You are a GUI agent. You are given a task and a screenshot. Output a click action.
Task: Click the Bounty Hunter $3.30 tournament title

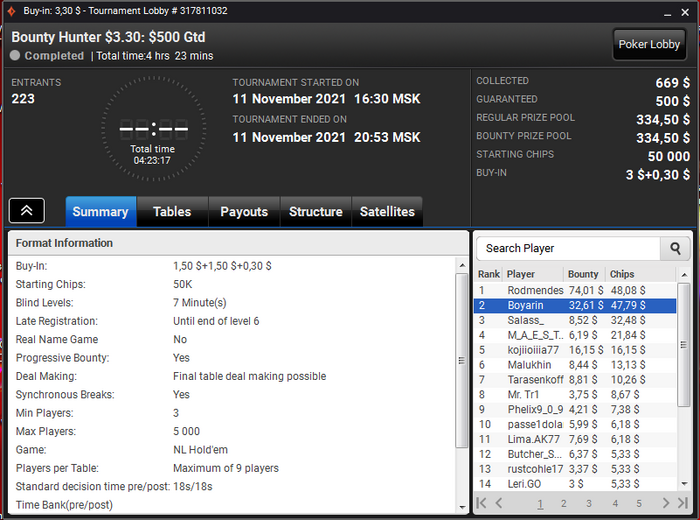pyautogui.click(x=108, y=37)
